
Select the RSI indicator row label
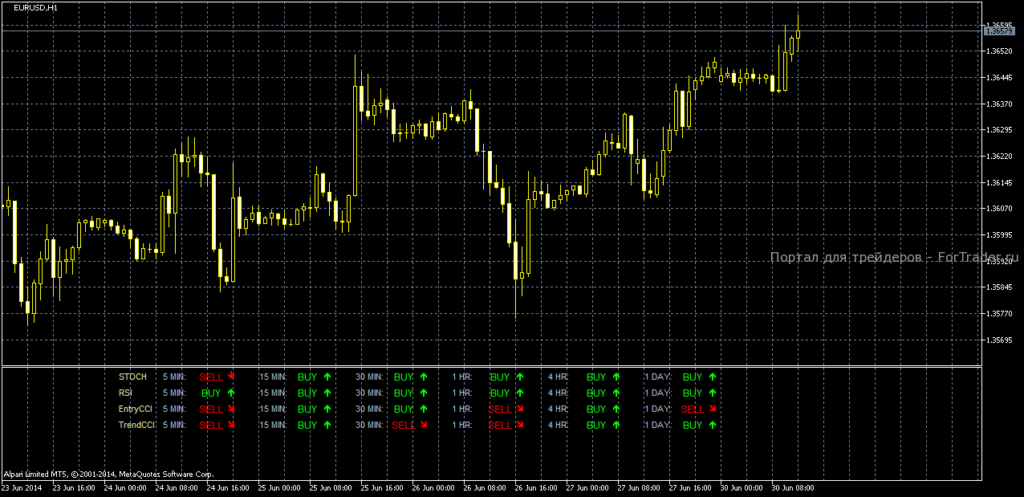coord(126,393)
